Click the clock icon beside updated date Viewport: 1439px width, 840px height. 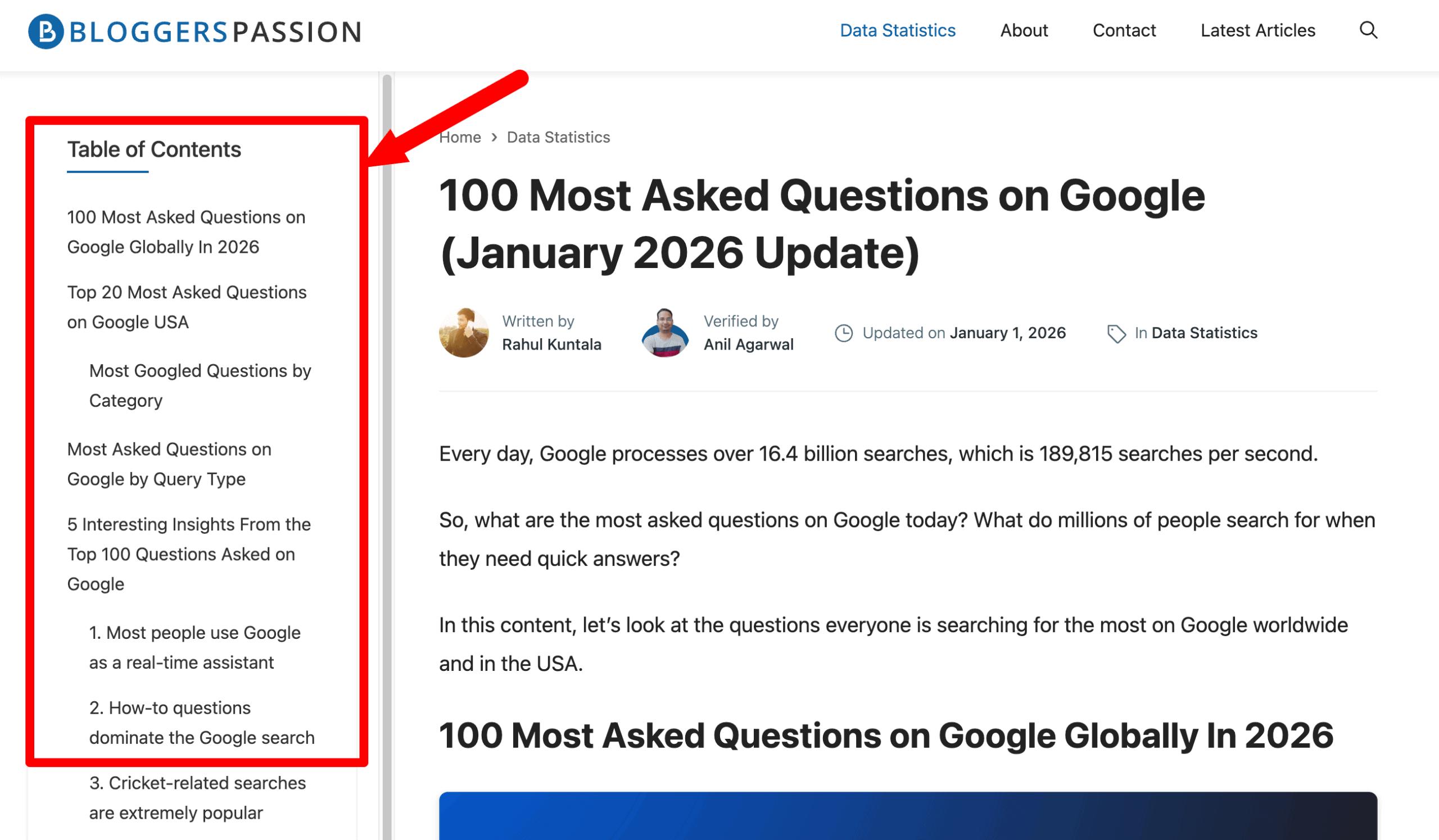tap(843, 333)
